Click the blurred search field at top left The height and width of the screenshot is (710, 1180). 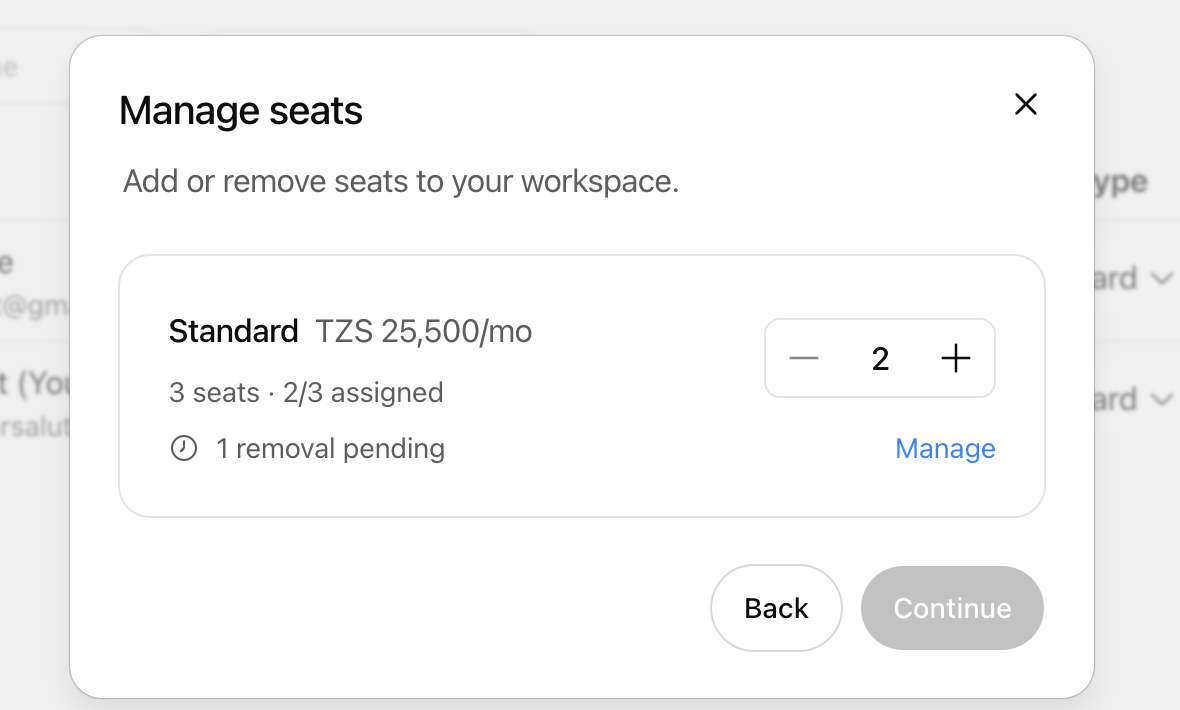click(x=35, y=68)
